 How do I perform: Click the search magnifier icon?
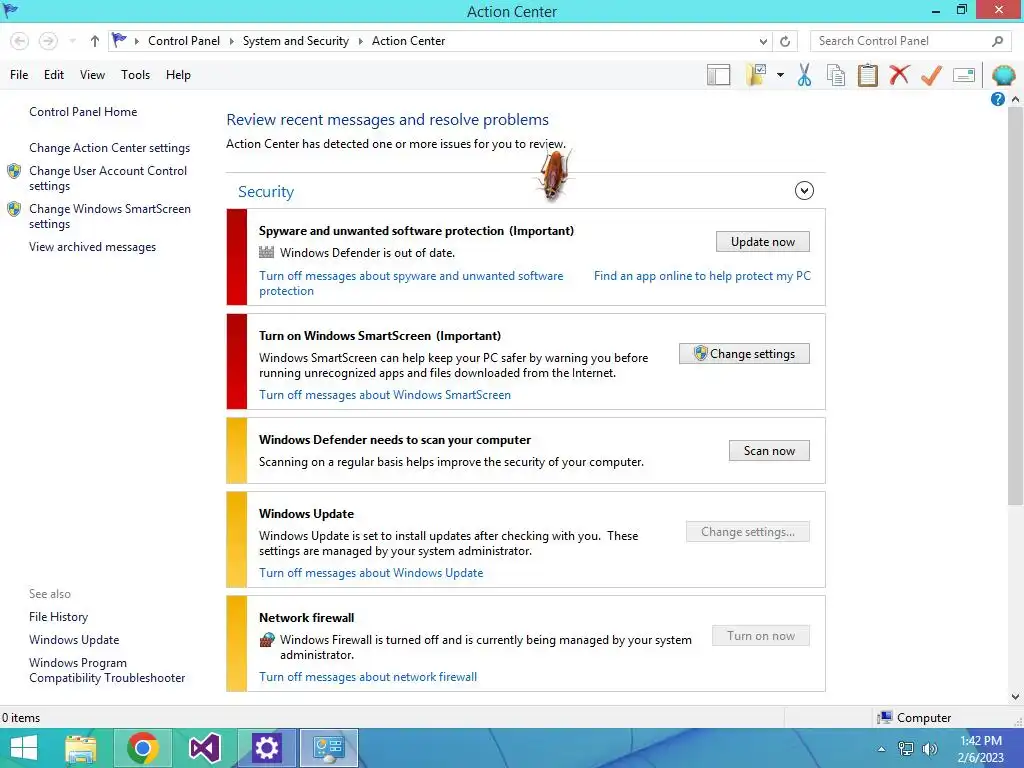[997, 41]
